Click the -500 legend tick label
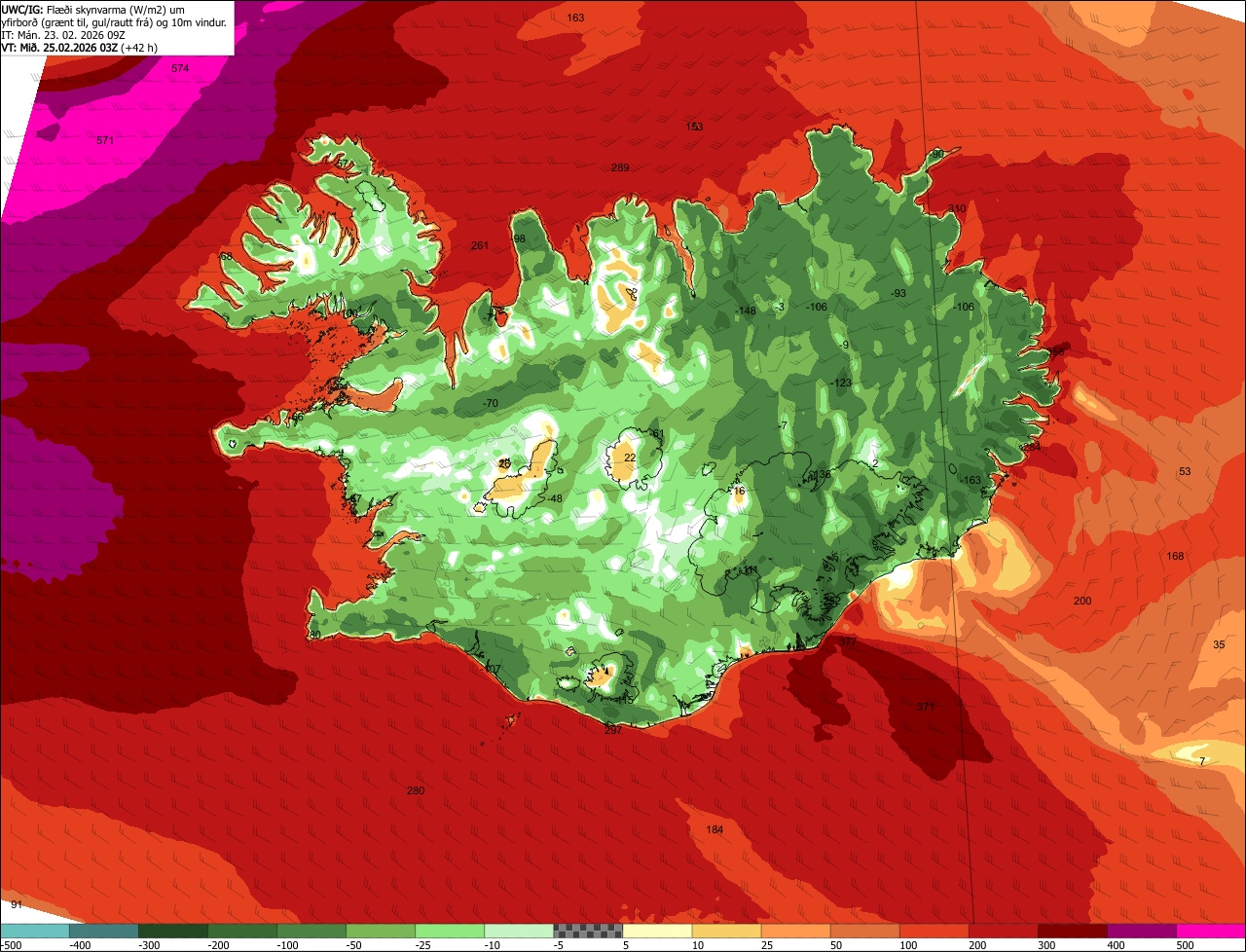 (x=11, y=945)
